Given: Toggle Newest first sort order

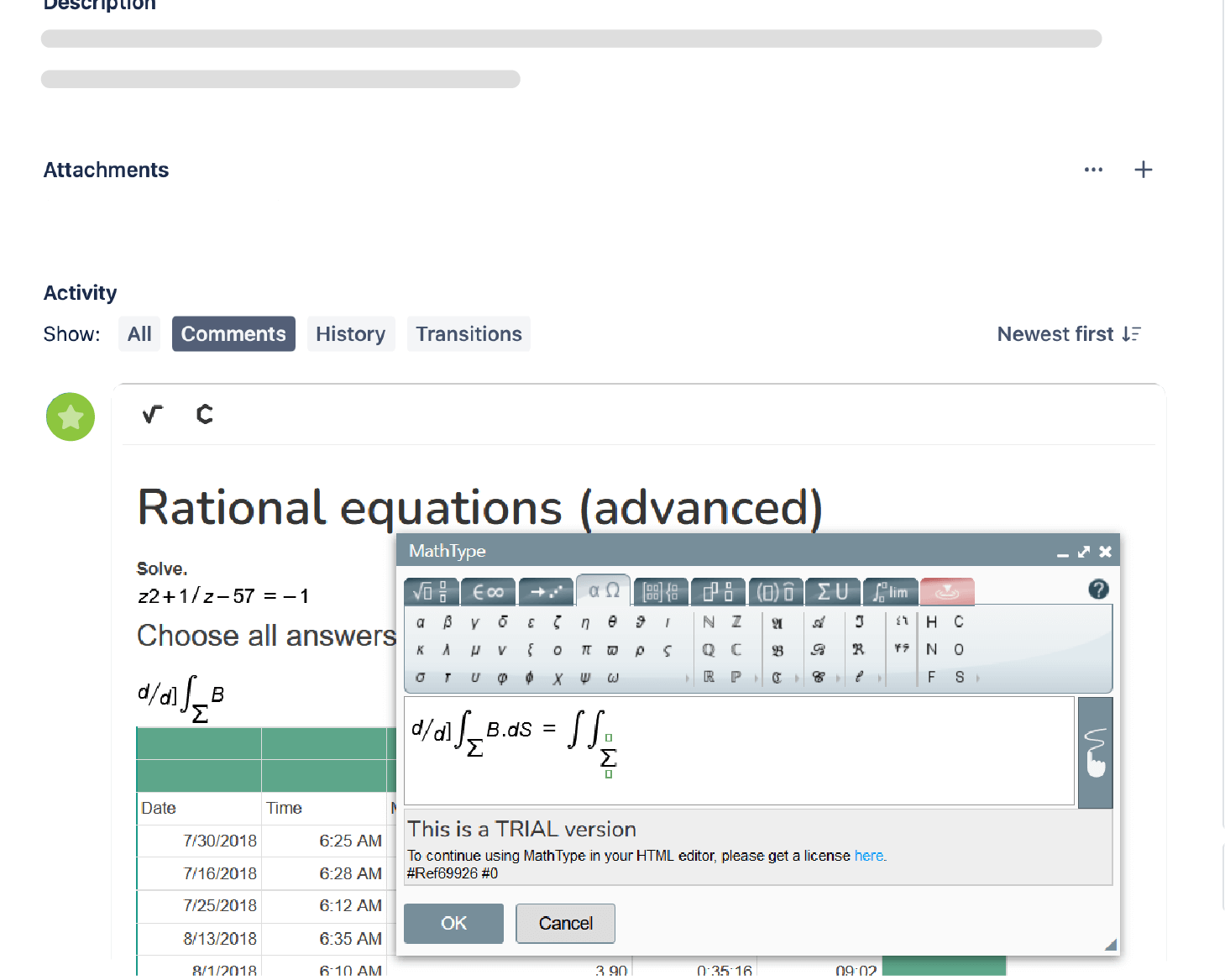Looking at the screenshot, I should [1070, 333].
